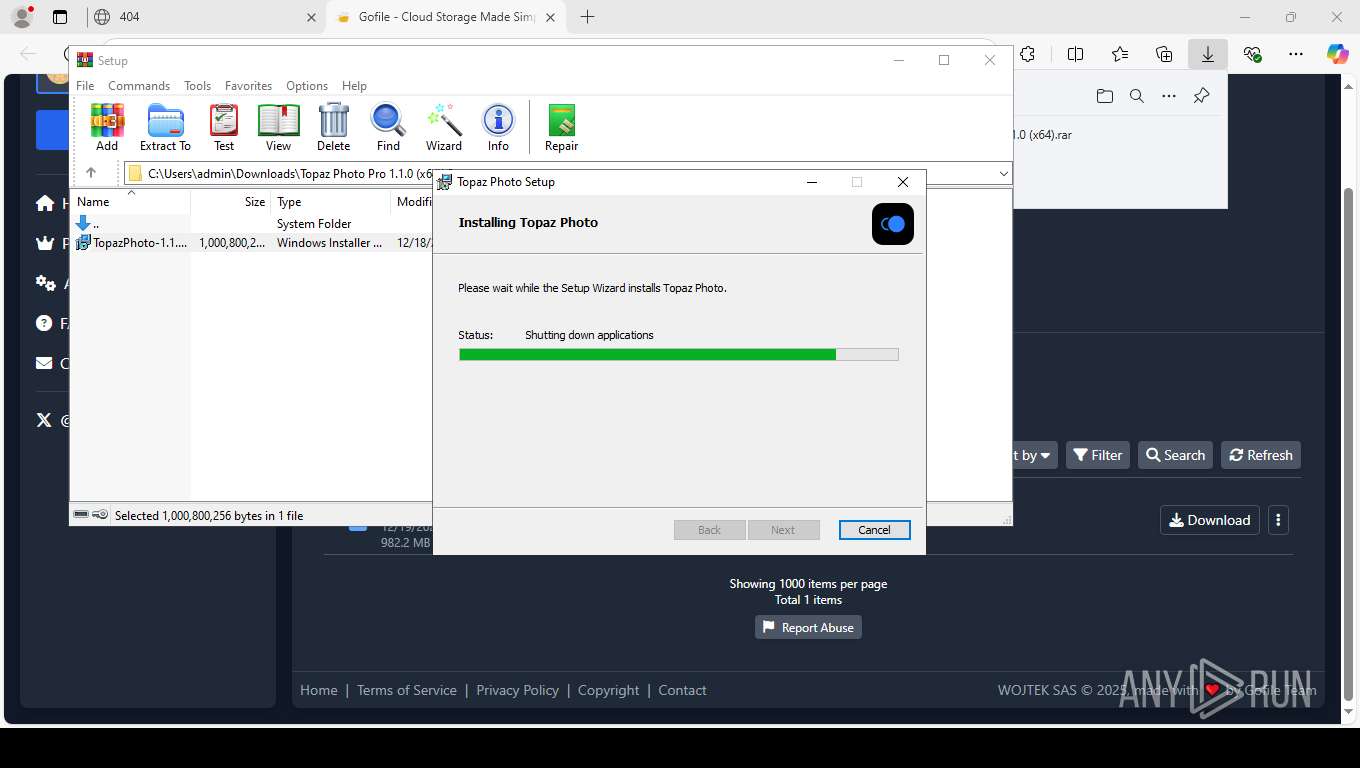Image resolution: width=1360 pixels, height=768 pixels.
Task: Click Report Abuse button
Action: (808, 627)
